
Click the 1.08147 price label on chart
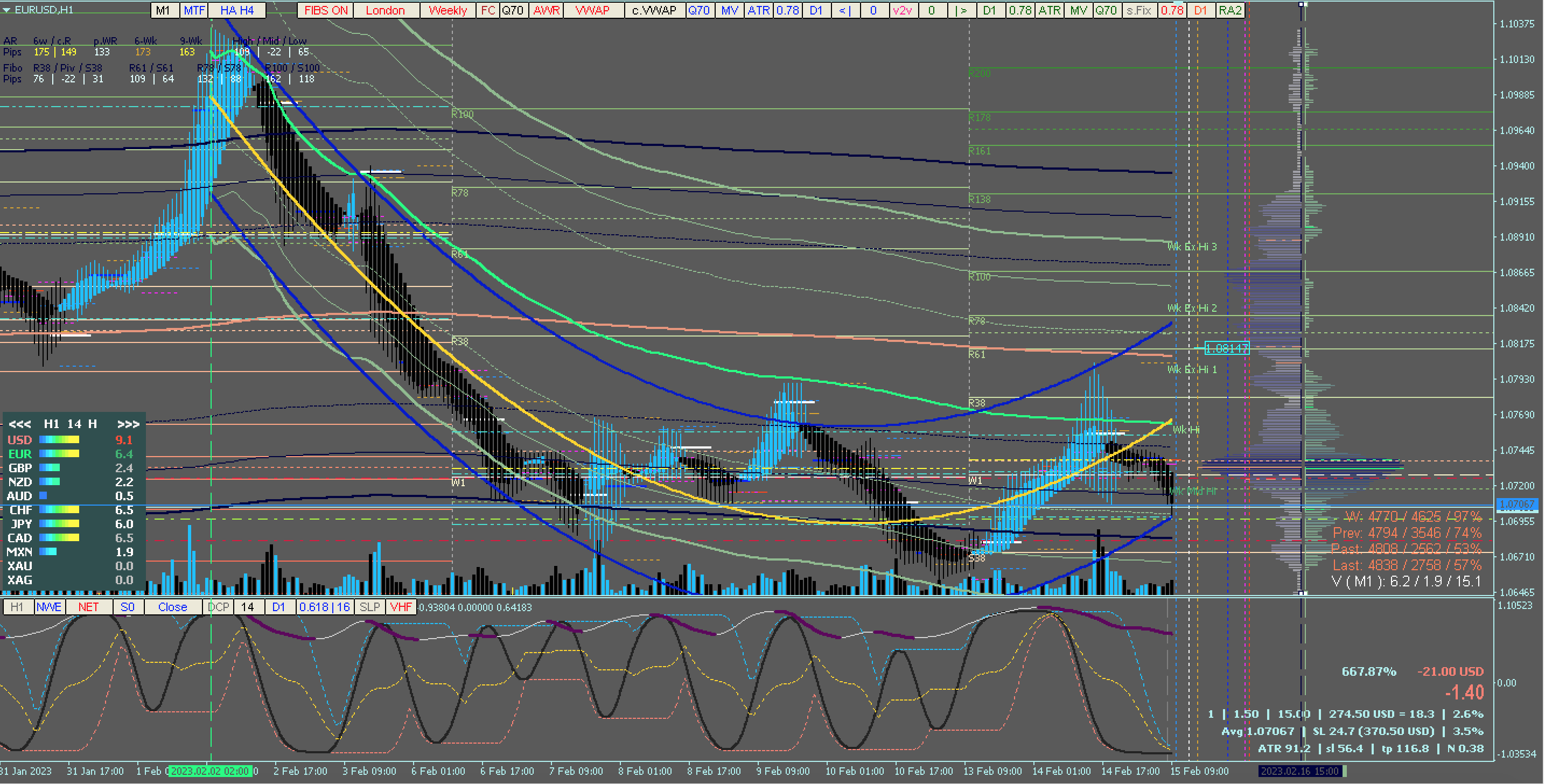[x=1227, y=348]
